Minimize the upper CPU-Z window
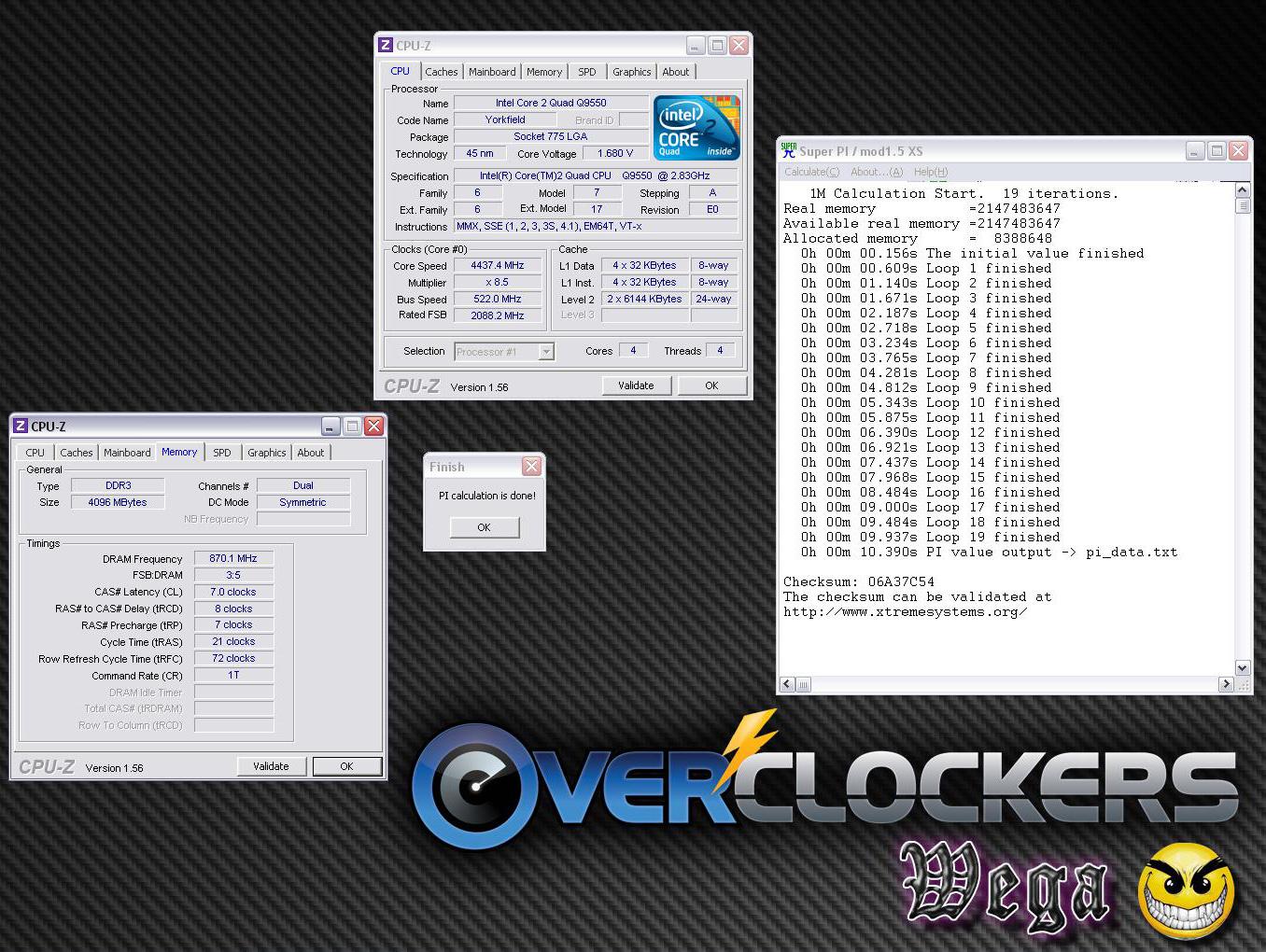The image size is (1266, 952). click(696, 45)
